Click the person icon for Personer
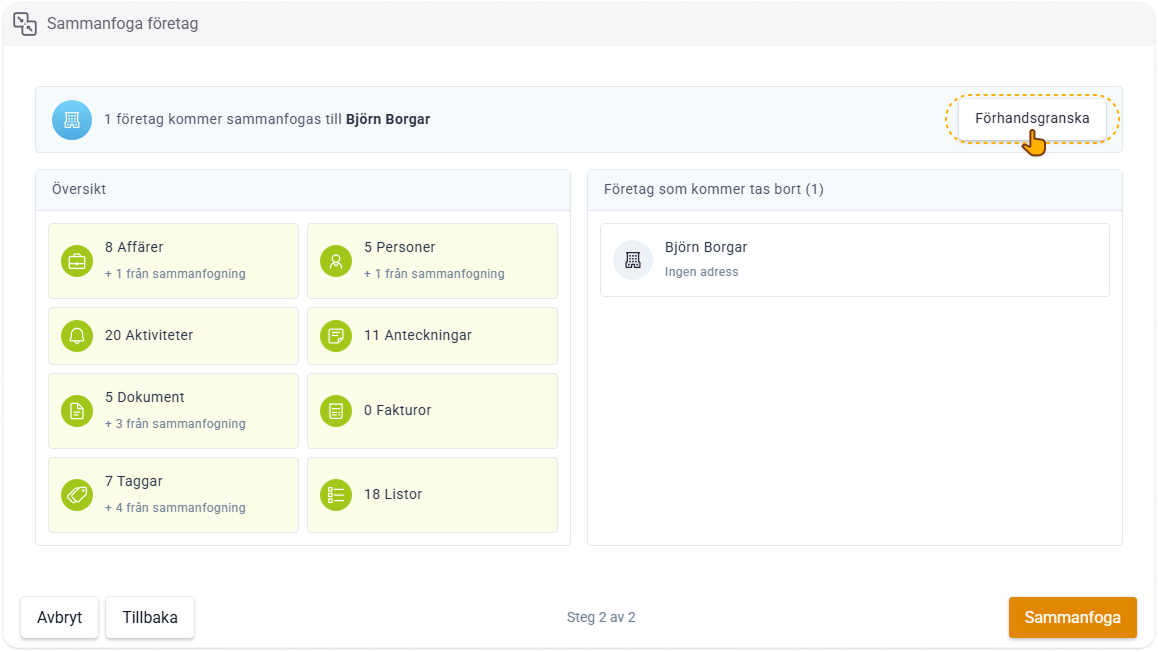 [336, 261]
